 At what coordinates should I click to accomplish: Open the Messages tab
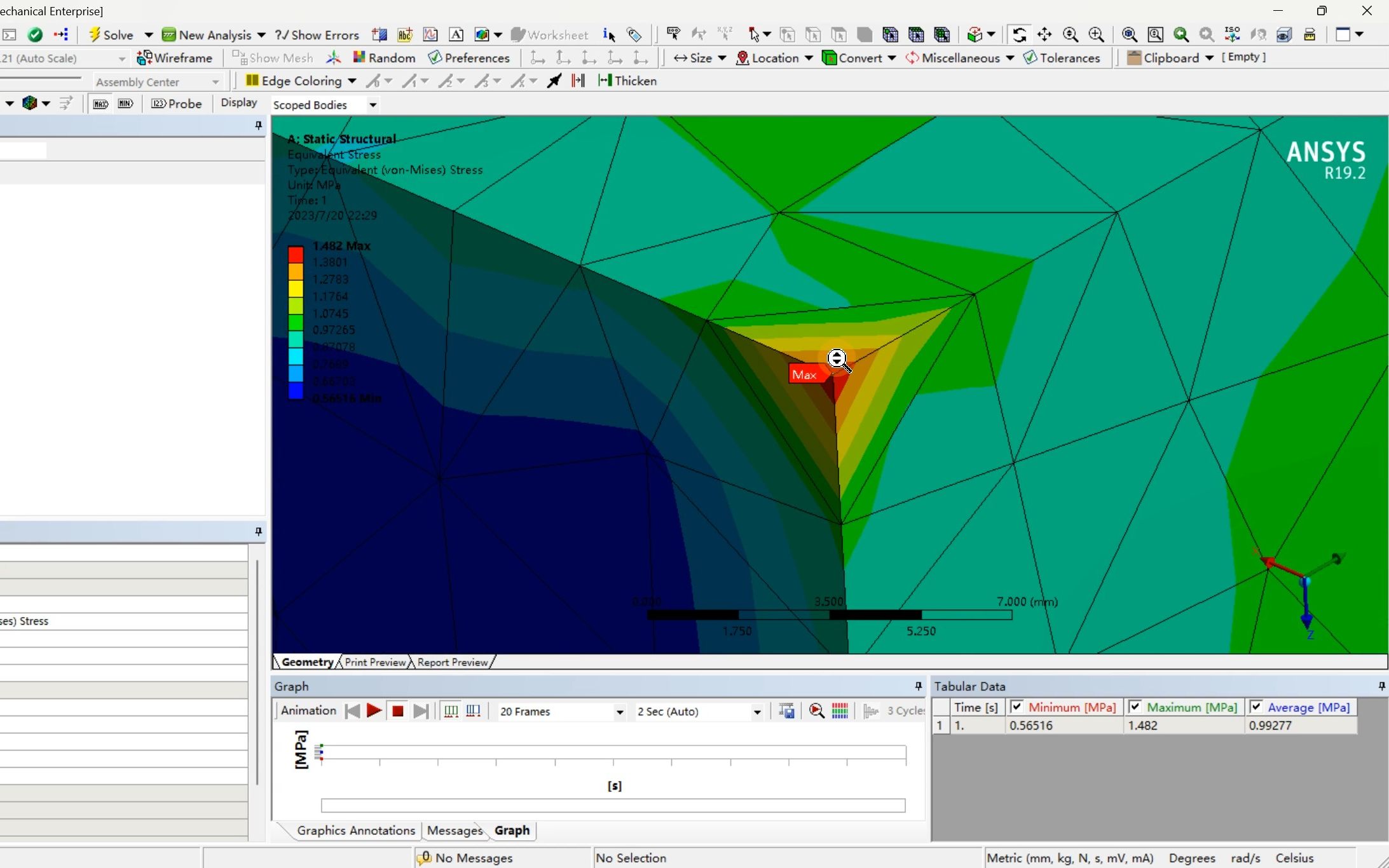pyautogui.click(x=455, y=831)
